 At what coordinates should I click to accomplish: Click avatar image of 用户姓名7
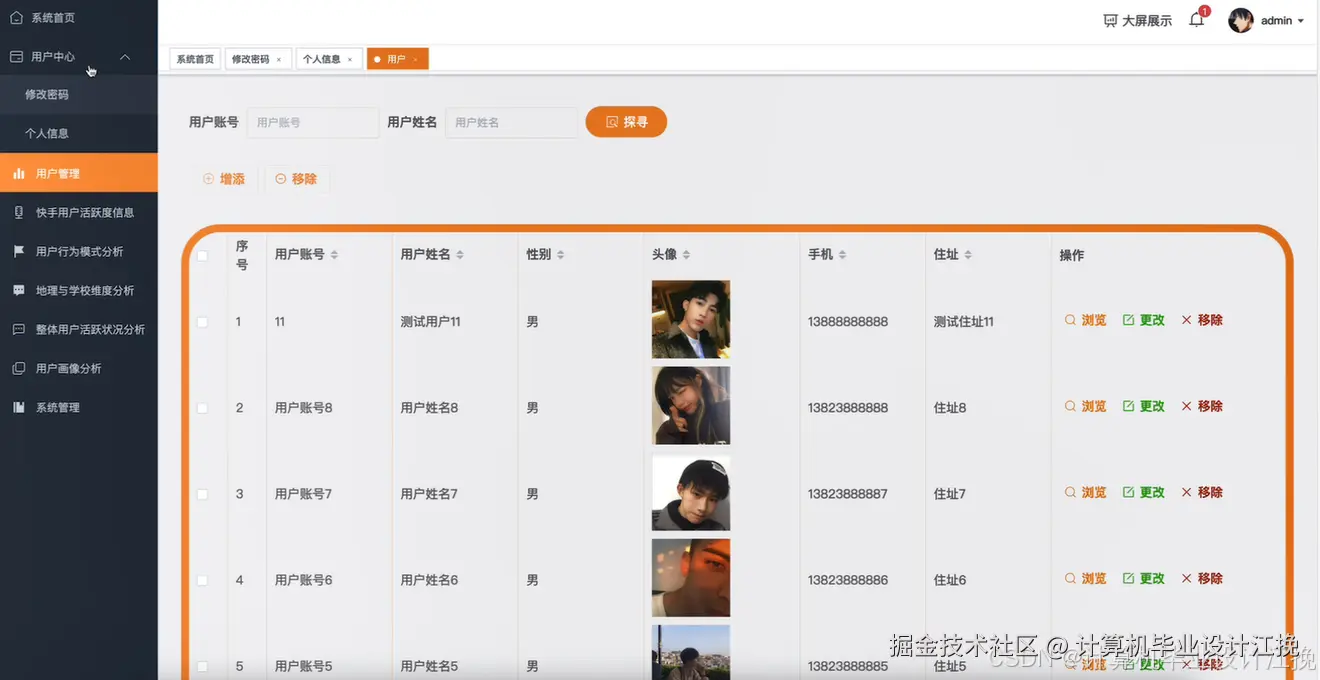[691, 493]
